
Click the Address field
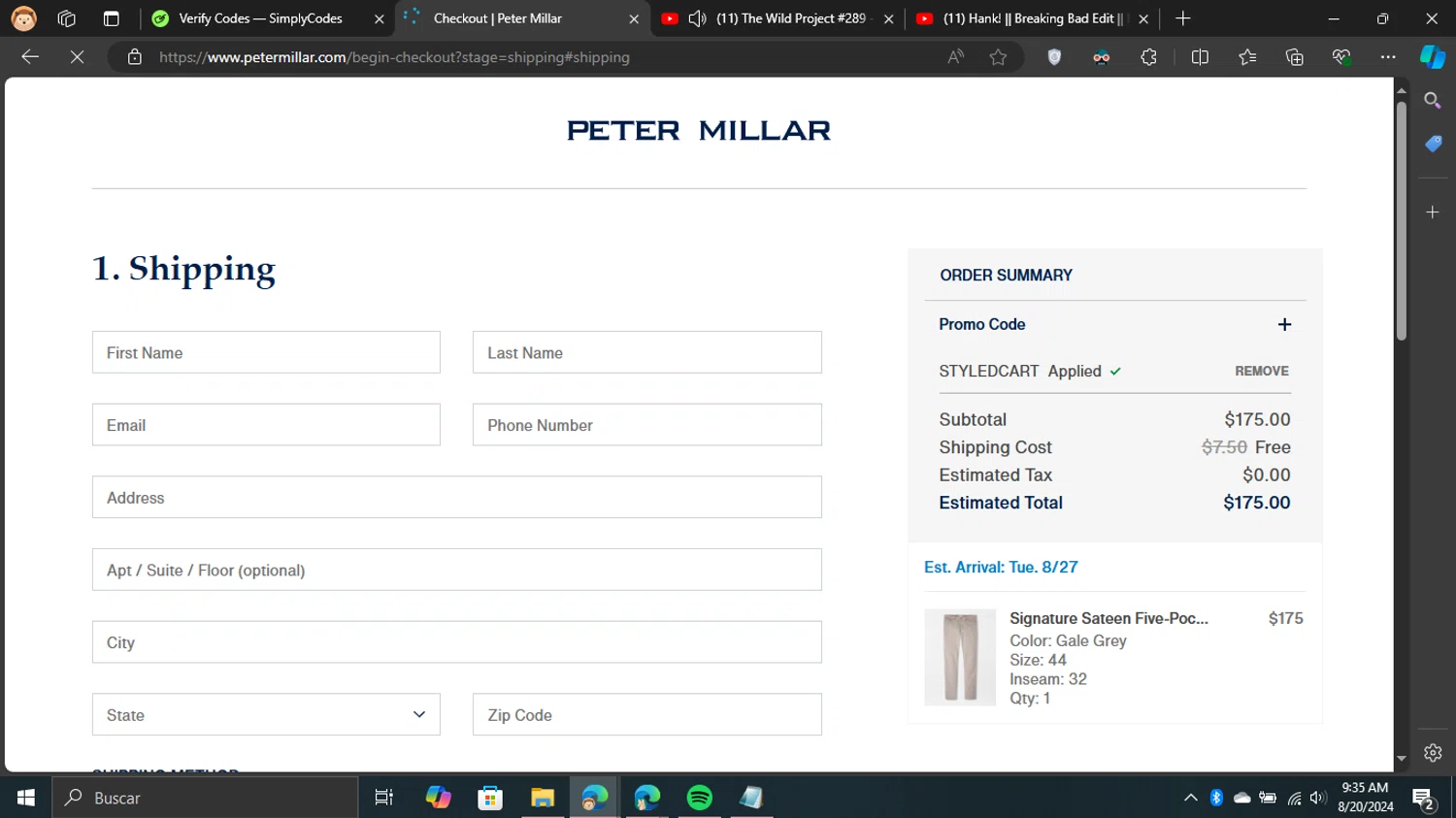point(456,497)
